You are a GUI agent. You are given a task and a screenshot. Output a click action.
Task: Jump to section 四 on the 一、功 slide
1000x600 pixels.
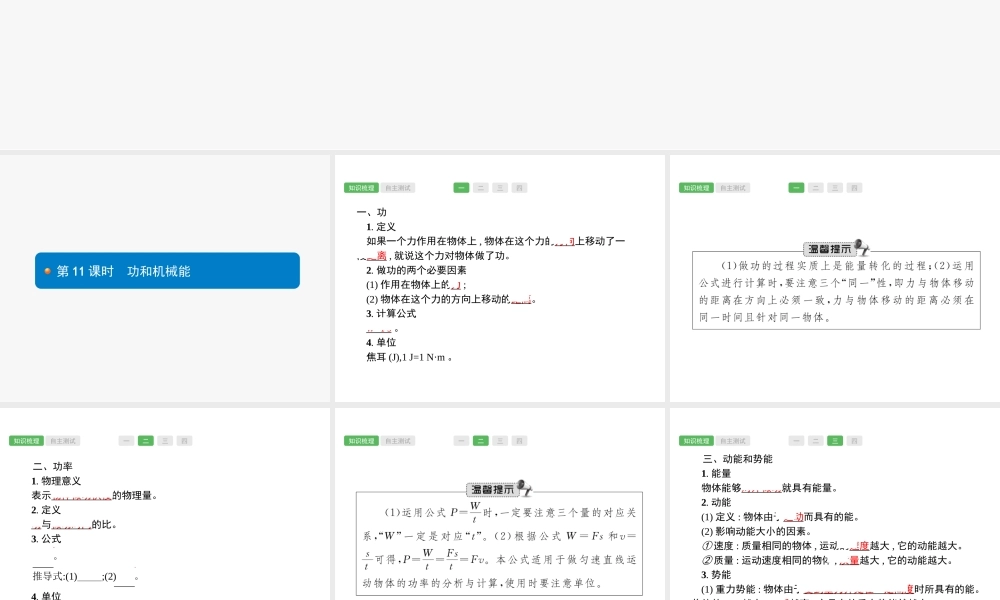pyautogui.click(x=519, y=188)
